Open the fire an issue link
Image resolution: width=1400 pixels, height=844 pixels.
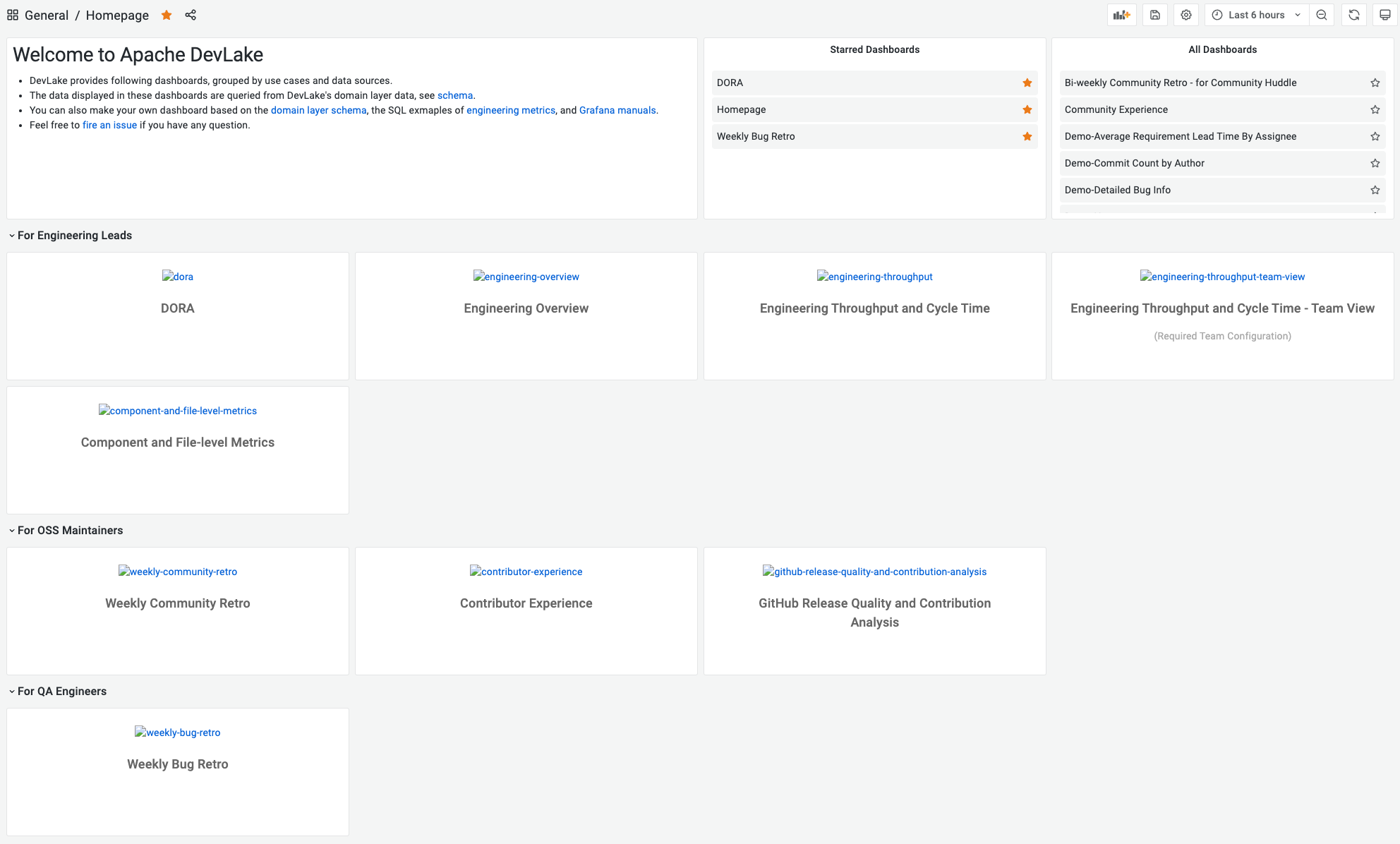pos(109,125)
